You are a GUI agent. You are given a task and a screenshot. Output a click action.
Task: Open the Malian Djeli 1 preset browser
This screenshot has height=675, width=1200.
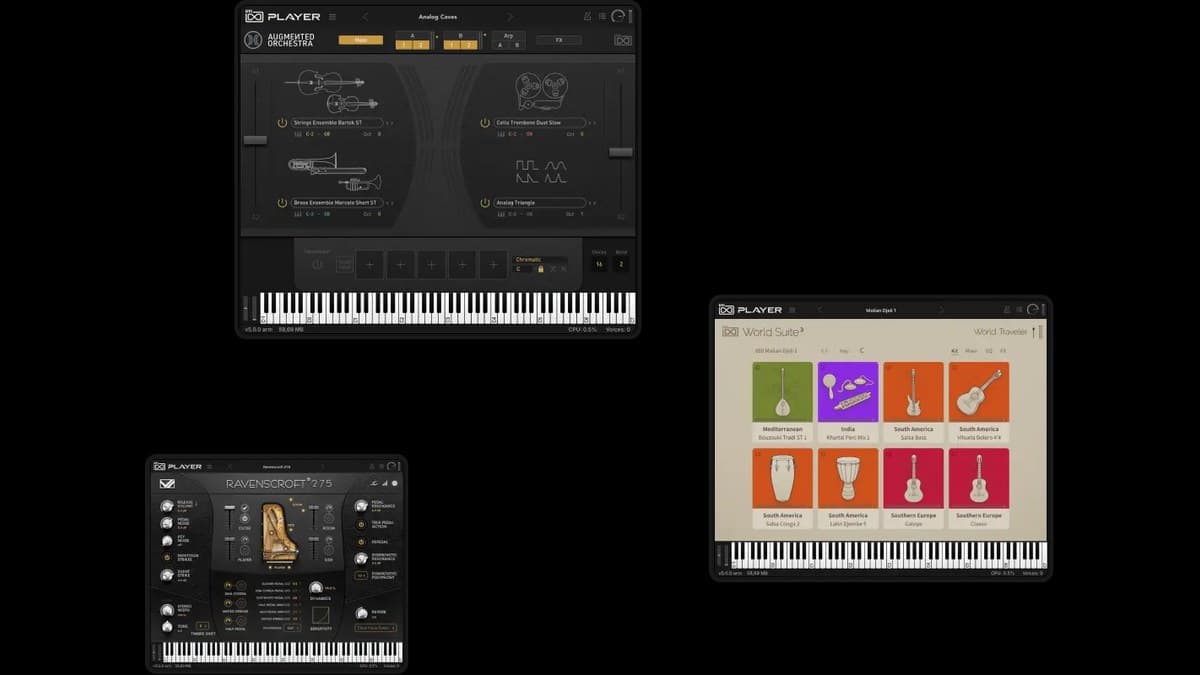coord(881,310)
